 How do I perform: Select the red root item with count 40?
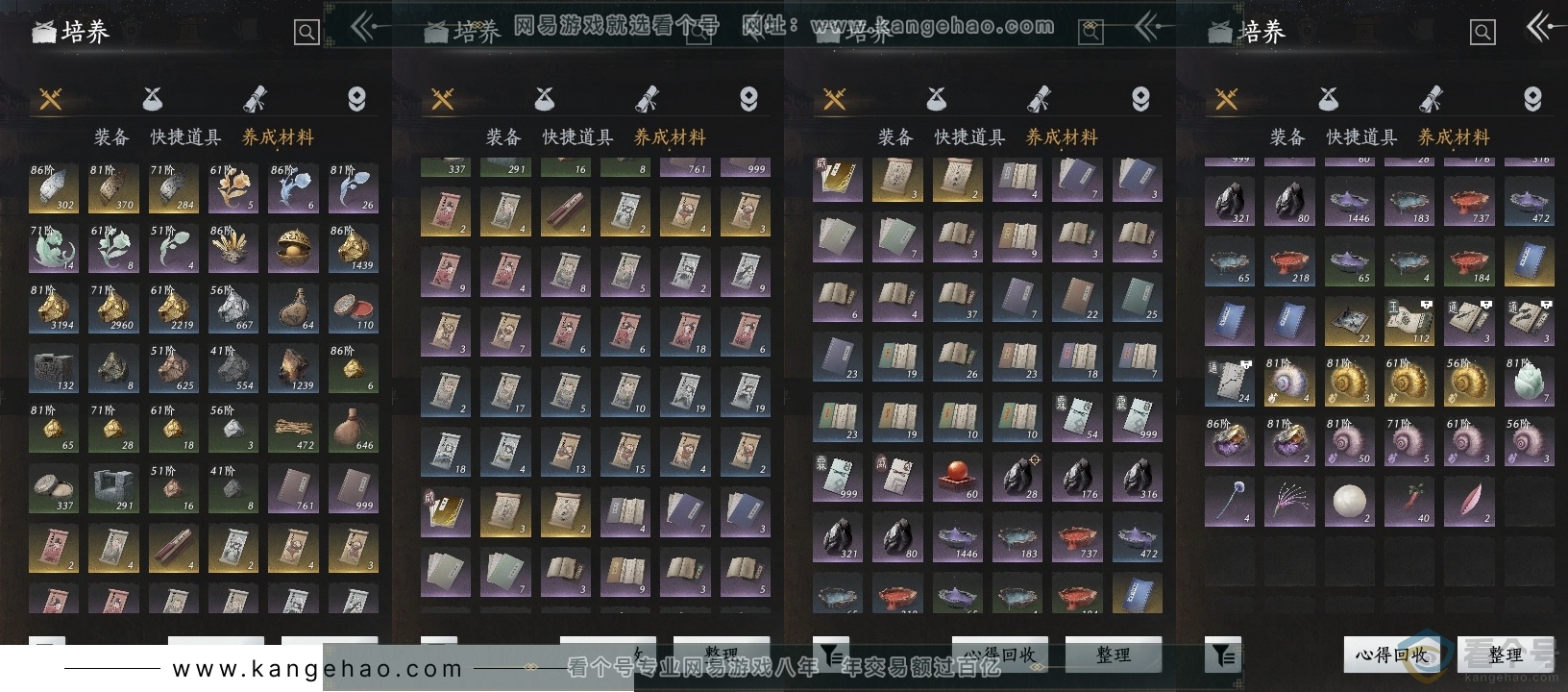point(1409,502)
